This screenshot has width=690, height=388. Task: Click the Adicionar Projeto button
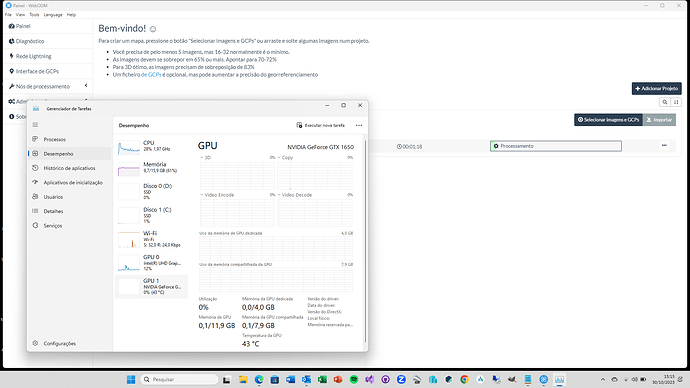click(x=657, y=88)
